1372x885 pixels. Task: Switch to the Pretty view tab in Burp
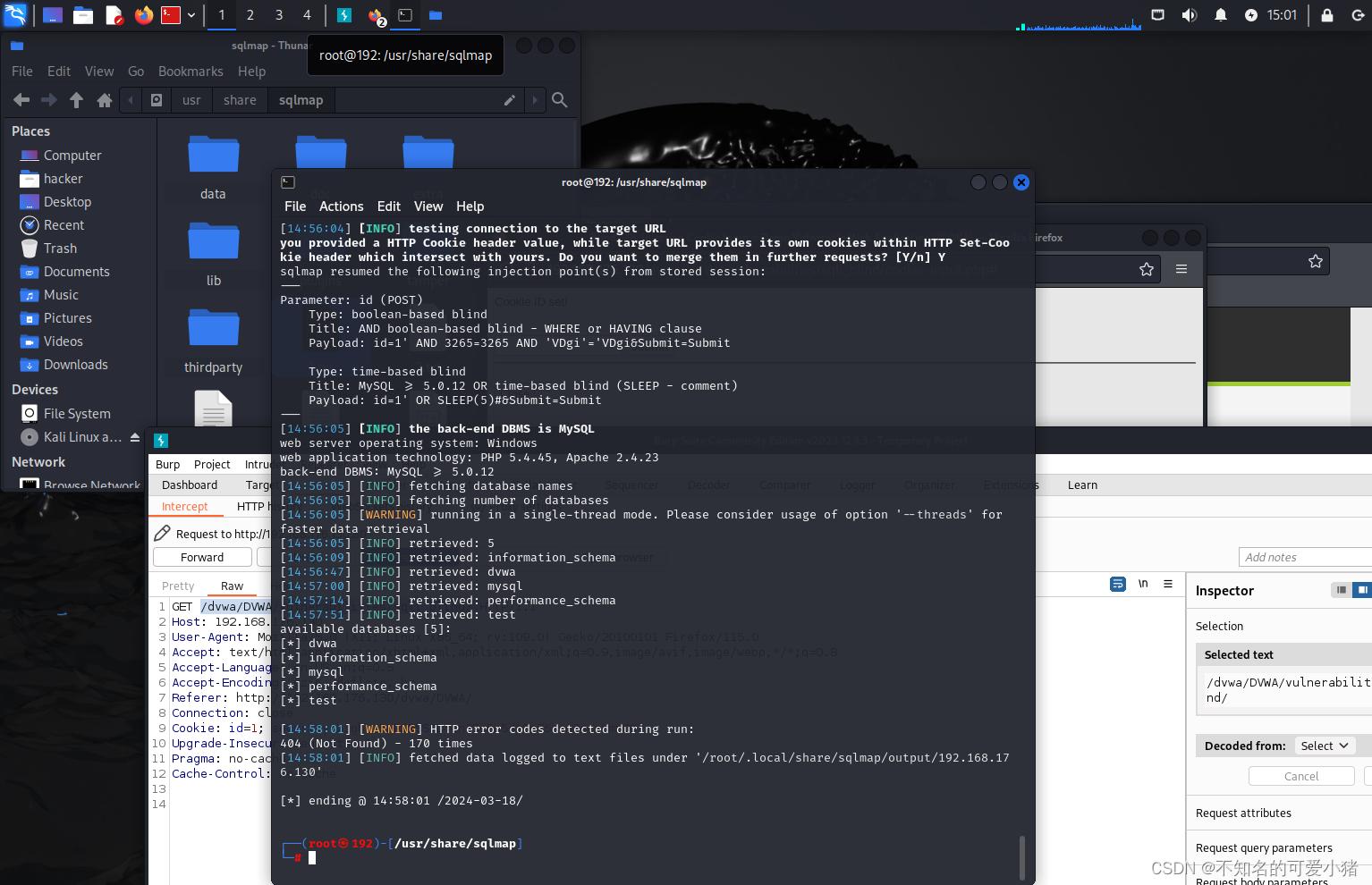click(178, 586)
